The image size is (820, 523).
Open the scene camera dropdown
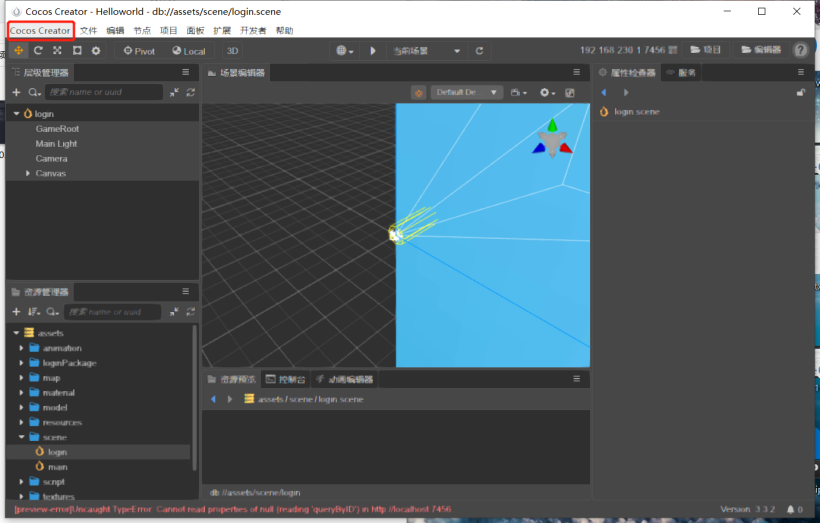point(519,93)
